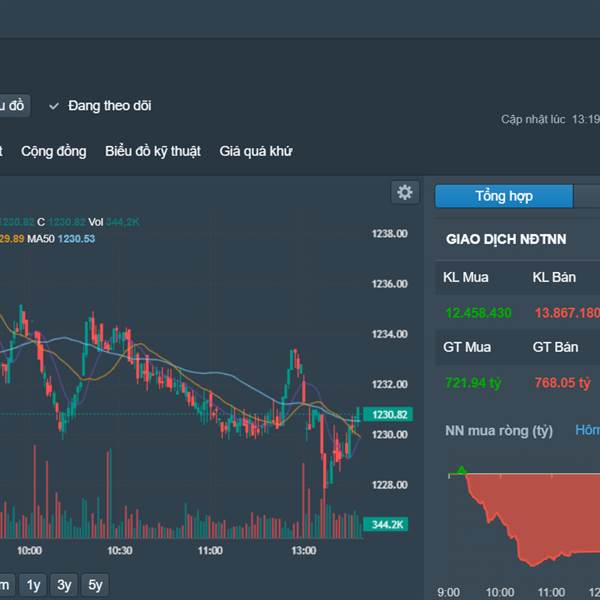The width and height of the screenshot is (600, 600).
Task: Select the Tổng hợp tab
Action: pos(504,196)
